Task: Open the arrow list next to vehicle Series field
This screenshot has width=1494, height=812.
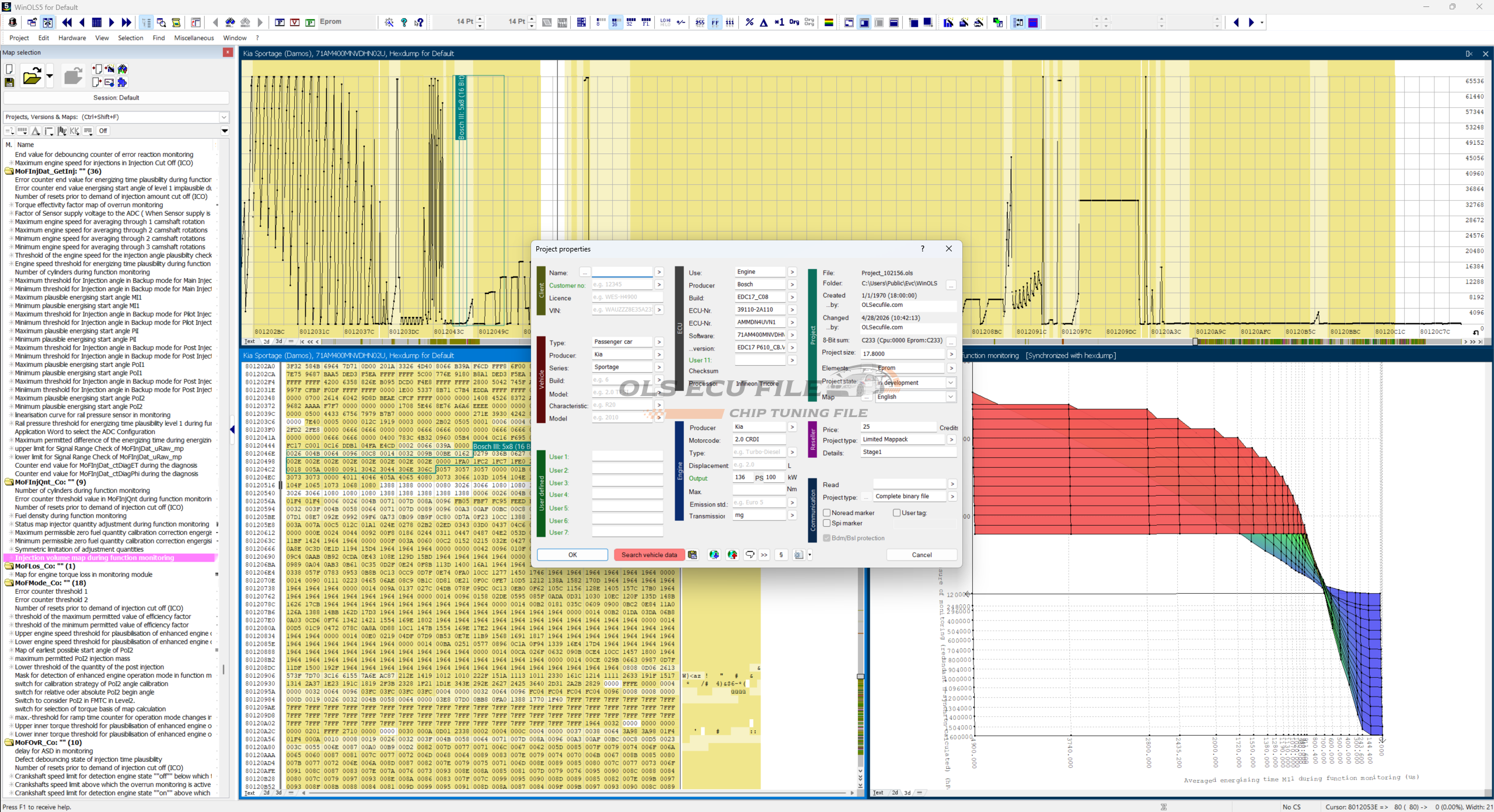Action: coord(659,367)
